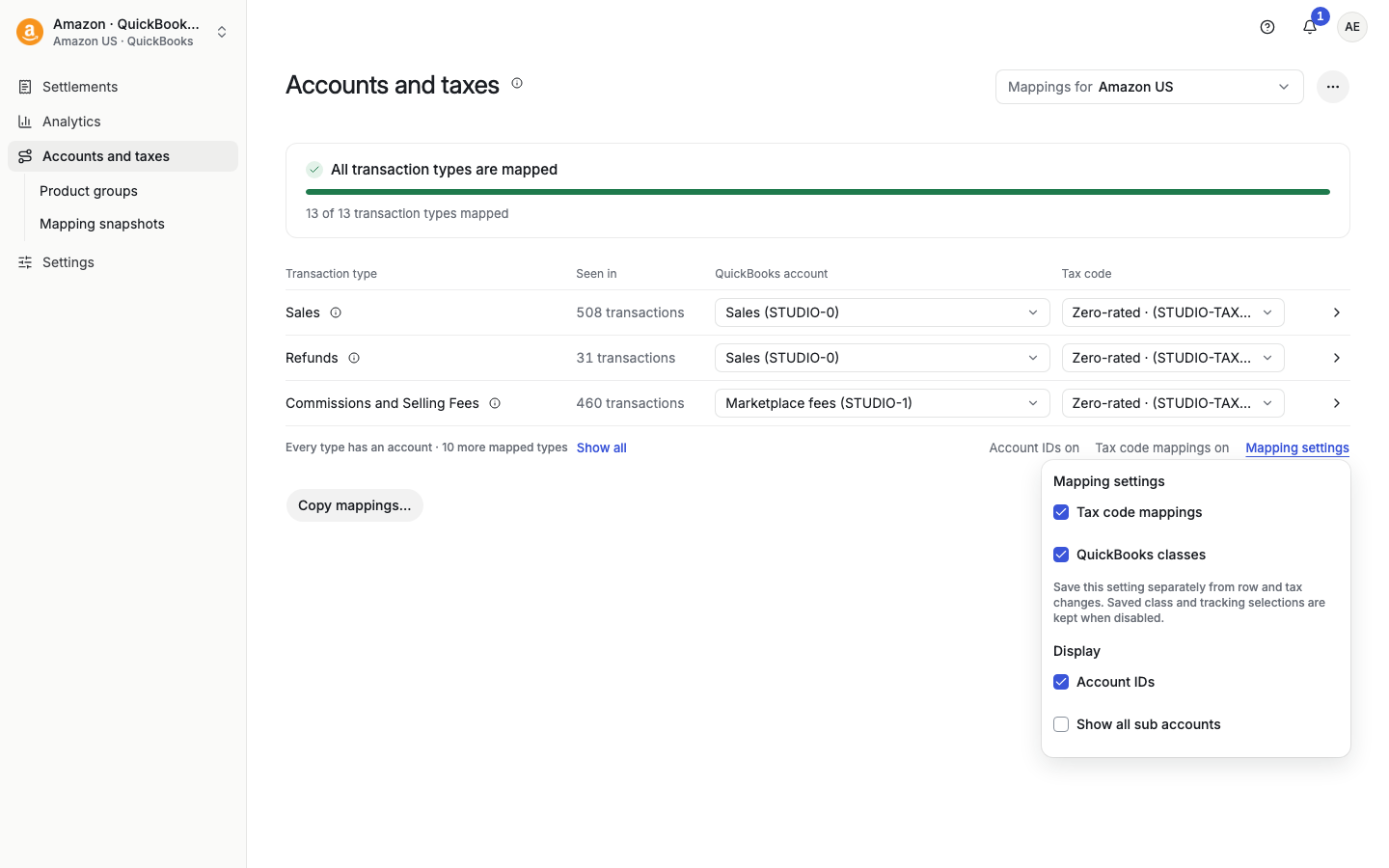Select Accounts and taxes in the sidebar
The width and height of the screenshot is (1389, 868).
click(x=123, y=156)
